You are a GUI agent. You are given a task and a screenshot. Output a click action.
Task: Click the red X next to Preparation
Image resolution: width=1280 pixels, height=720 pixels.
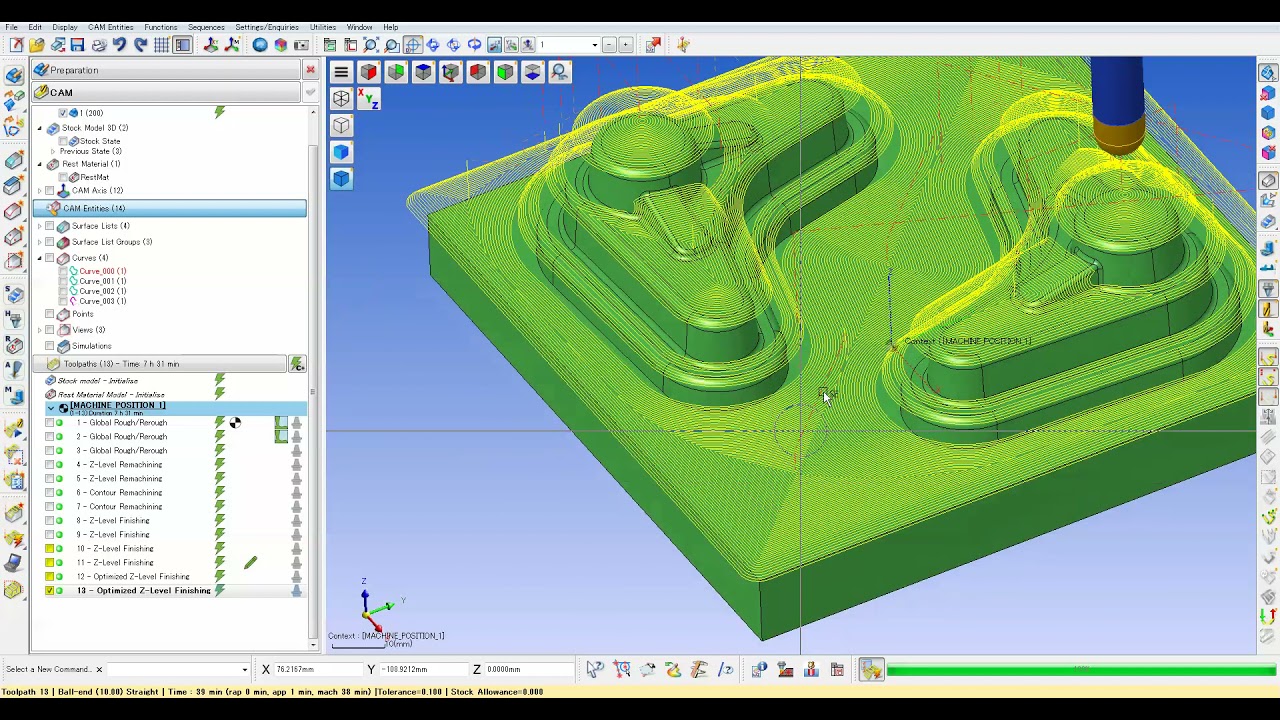coord(310,70)
